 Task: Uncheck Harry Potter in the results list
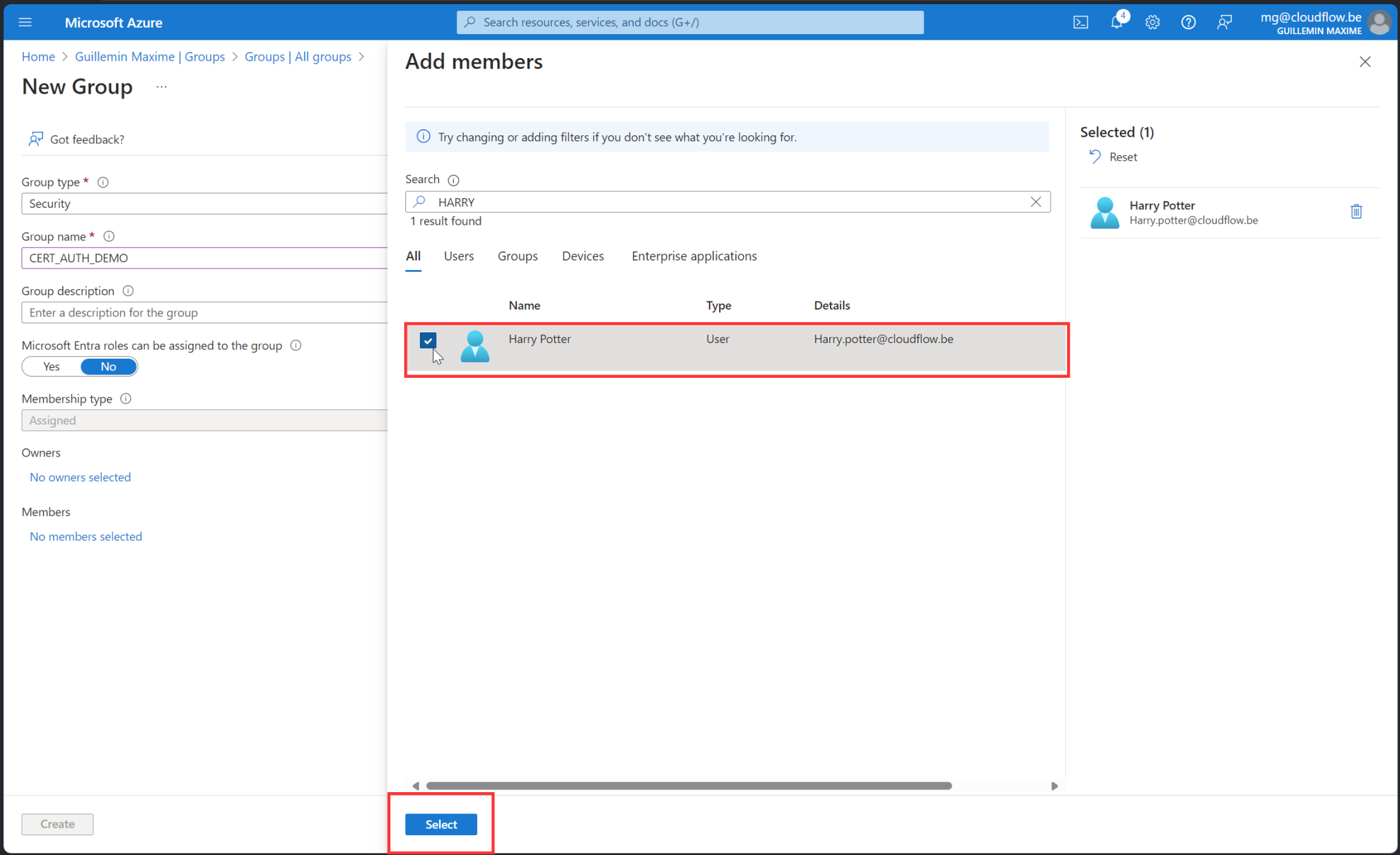pyautogui.click(x=429, y=340)
